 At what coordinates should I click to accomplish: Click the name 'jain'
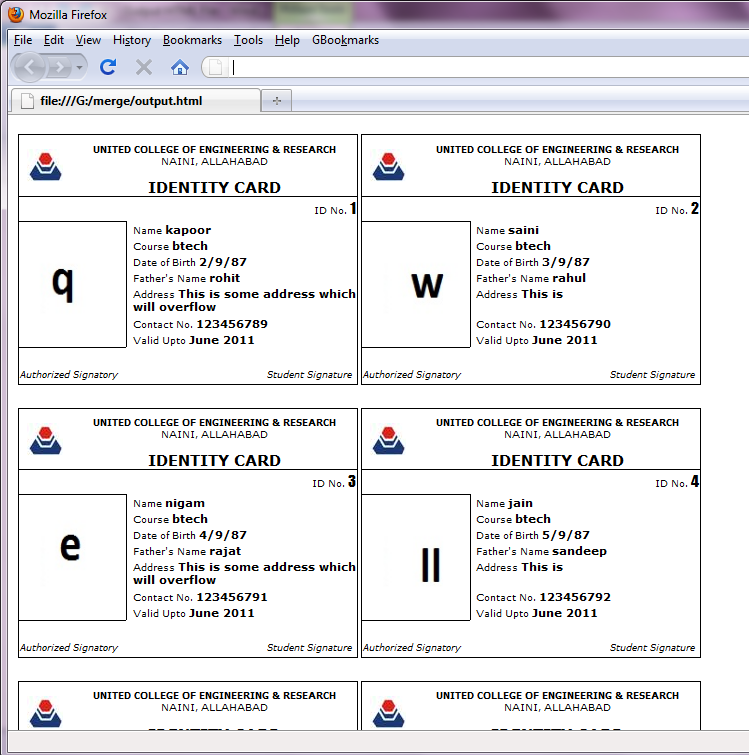click(520, 504)
